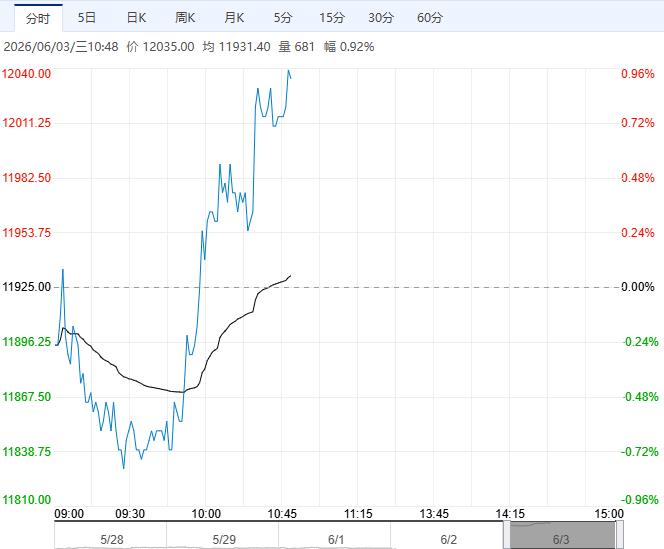
Task: Click the 11982.50 price axis label
Action: [x=26, y=177]
